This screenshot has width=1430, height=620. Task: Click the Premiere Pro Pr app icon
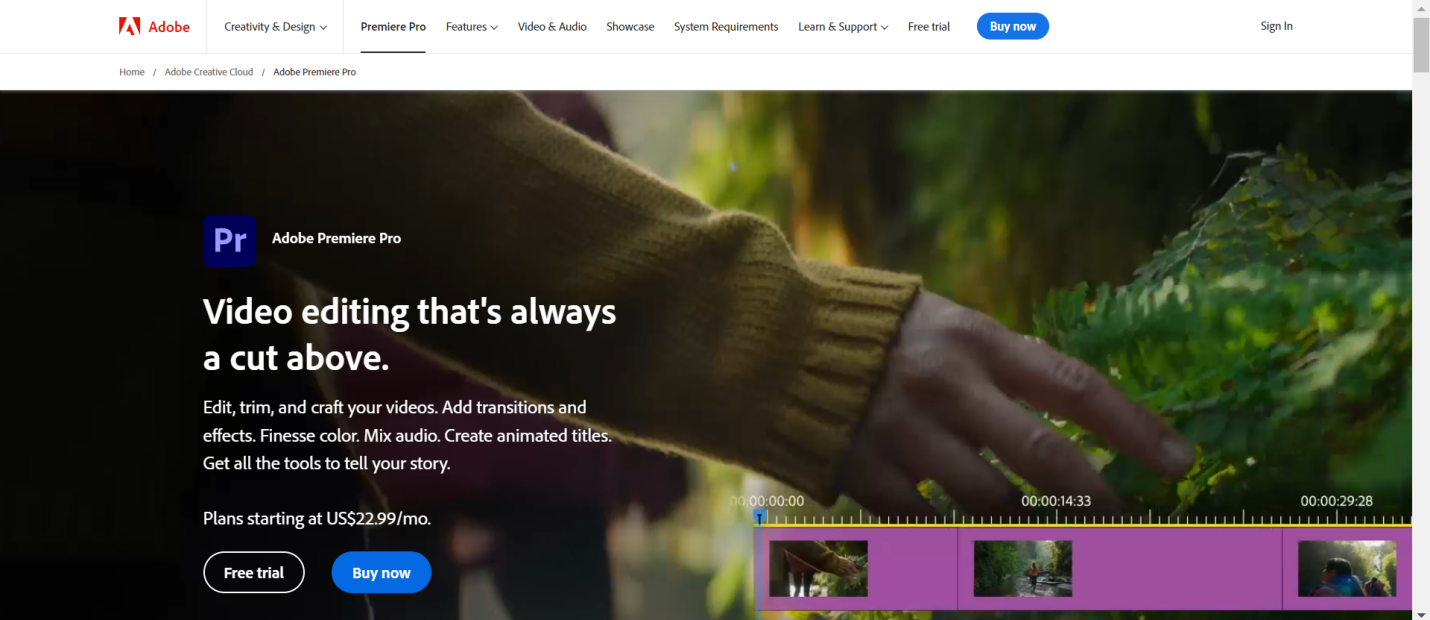click(x=230, y=241)
